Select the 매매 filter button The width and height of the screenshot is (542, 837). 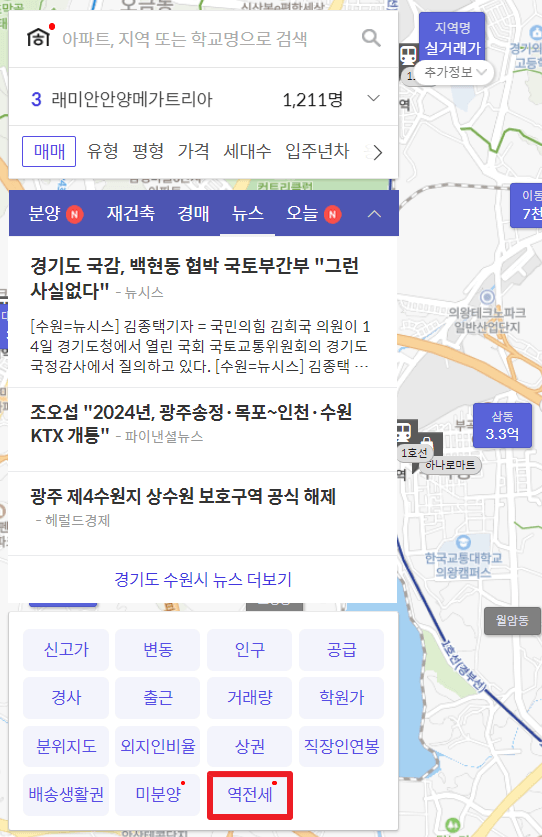pos(49,152)
